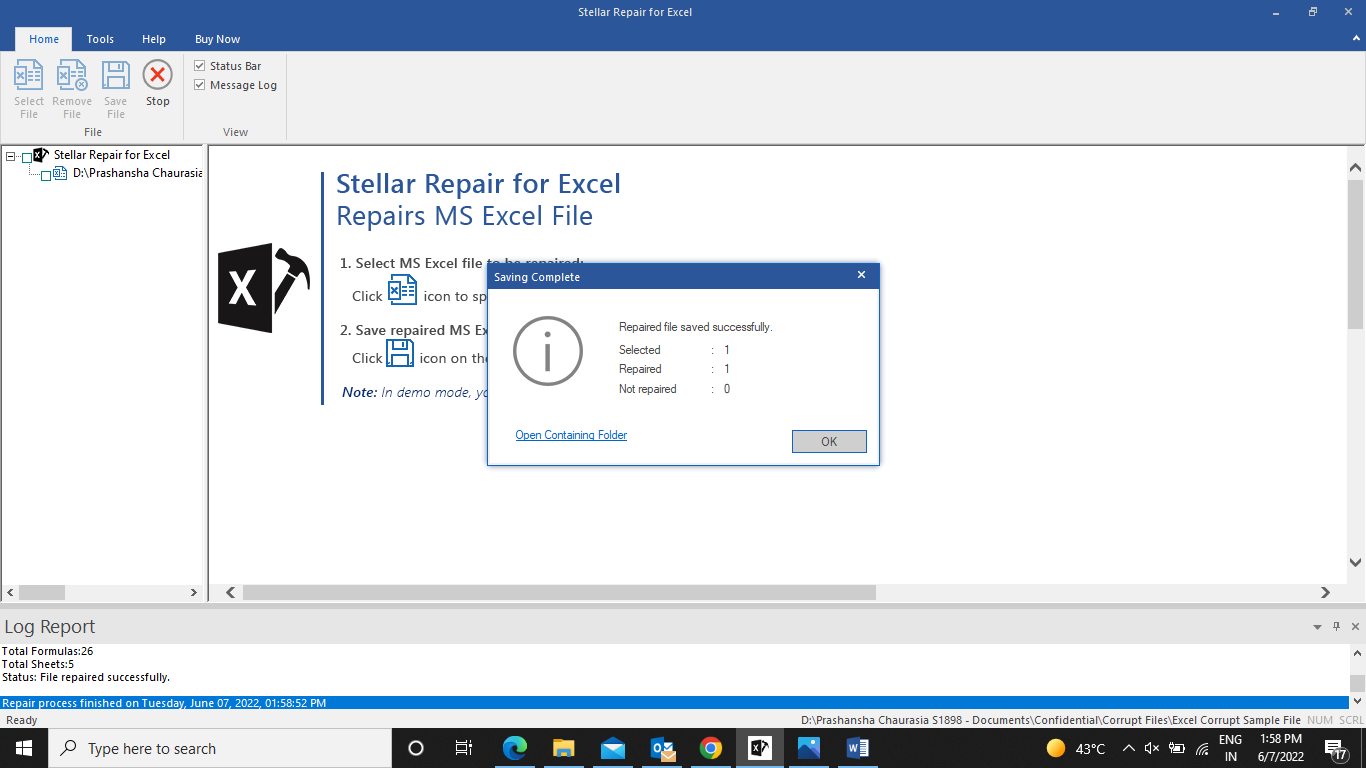This screenshot has width=1366, height=768.
Task: Open the Tools ribbon tab
Action: pos(100,39)
